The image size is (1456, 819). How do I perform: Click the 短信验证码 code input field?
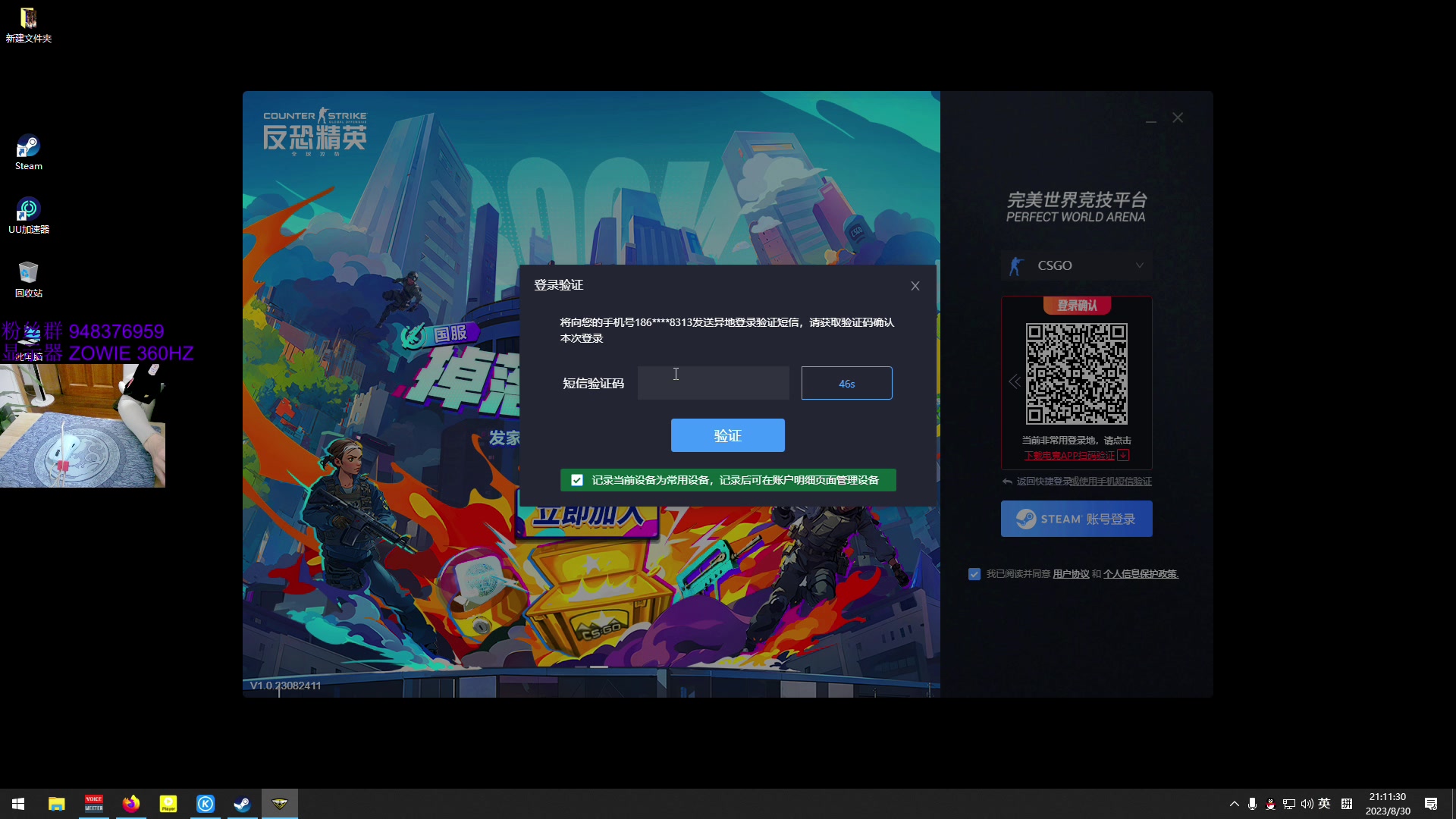[713, 383]
